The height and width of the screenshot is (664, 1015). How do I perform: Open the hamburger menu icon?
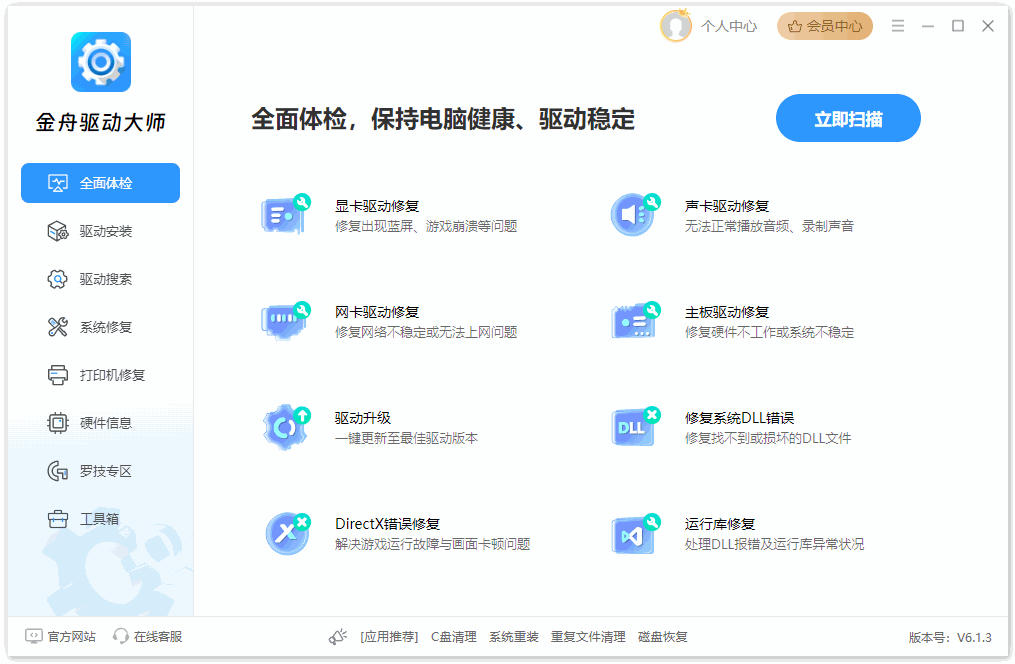pos(897,26)
